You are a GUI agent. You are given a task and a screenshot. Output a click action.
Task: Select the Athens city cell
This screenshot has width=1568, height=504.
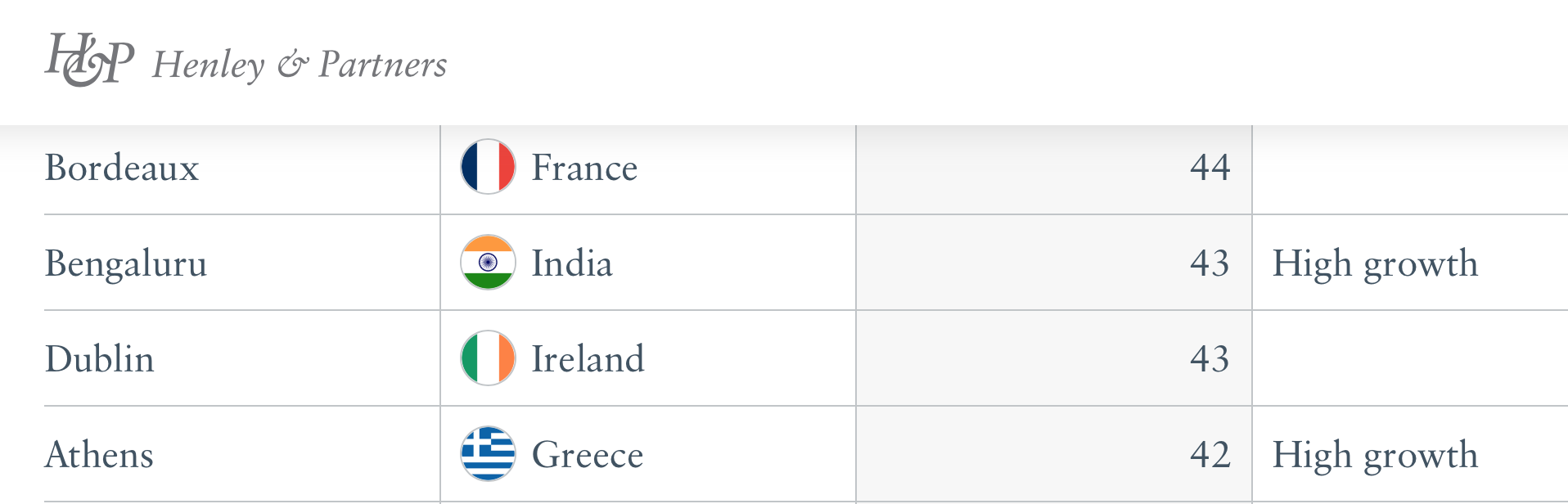coord(99,455)
